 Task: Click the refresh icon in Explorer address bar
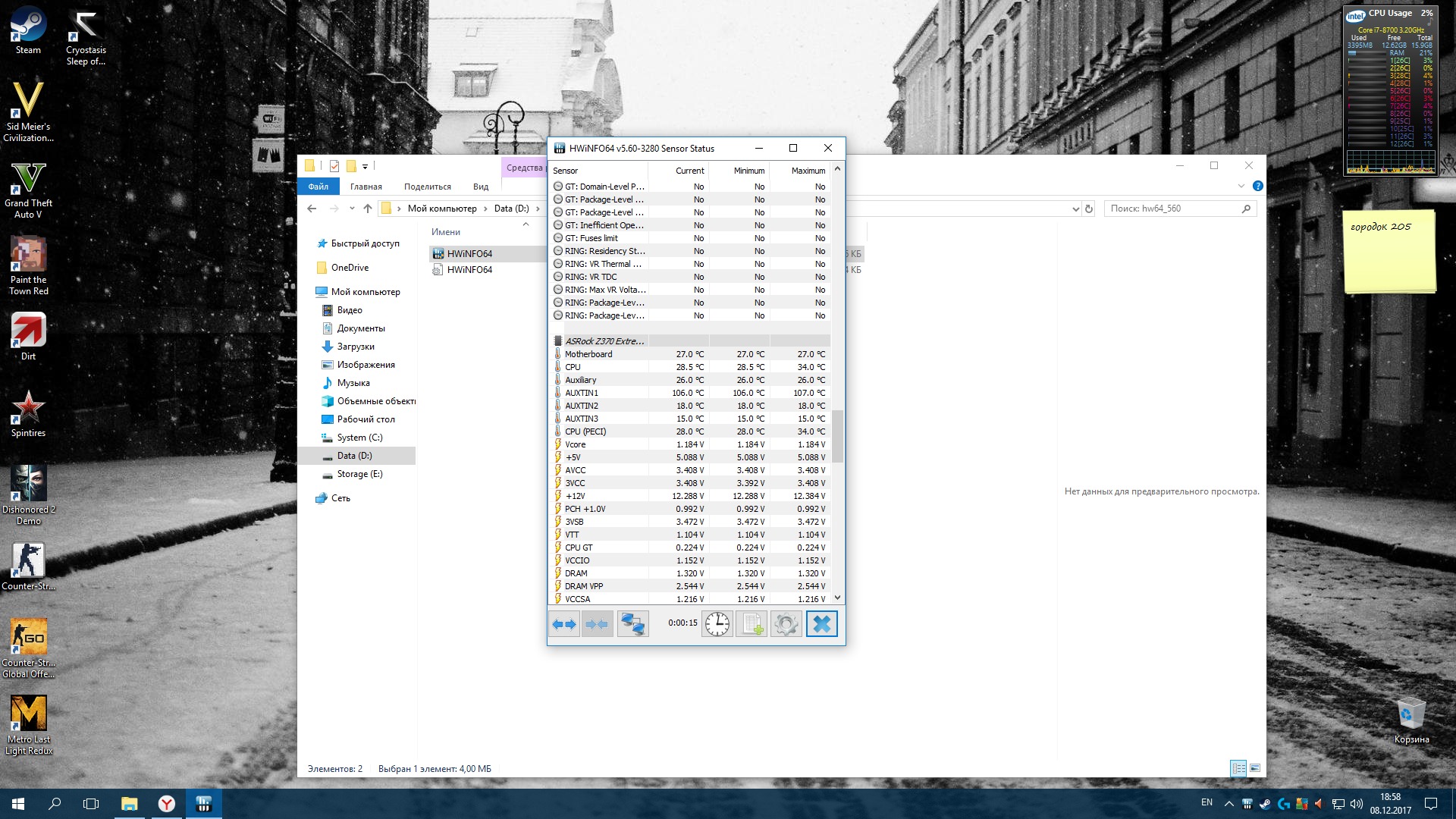(x=1089, y=209)
